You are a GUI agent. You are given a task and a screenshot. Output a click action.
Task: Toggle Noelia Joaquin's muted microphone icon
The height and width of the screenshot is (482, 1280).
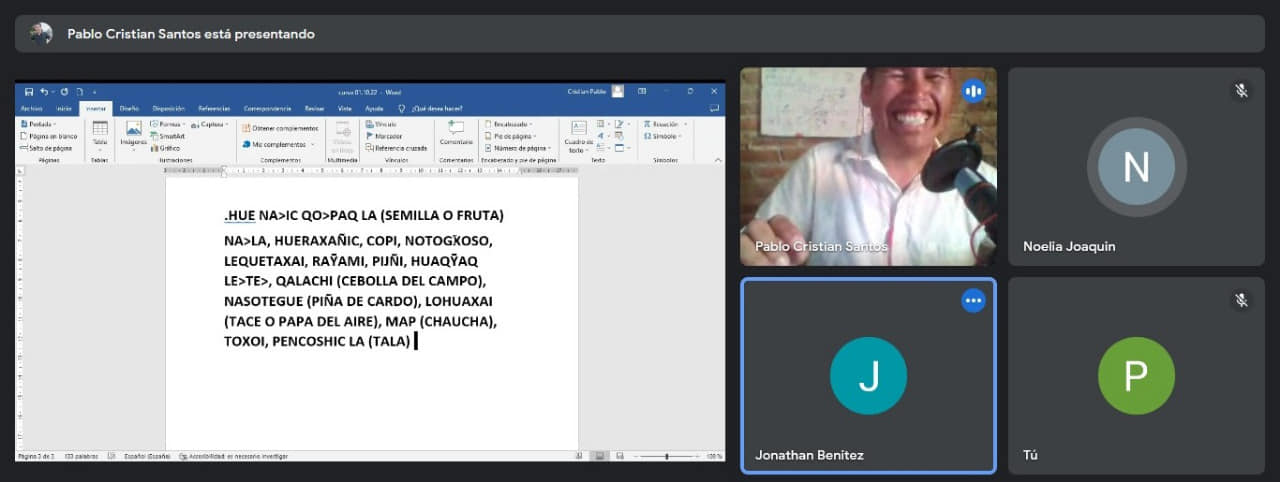[1241, 91]
